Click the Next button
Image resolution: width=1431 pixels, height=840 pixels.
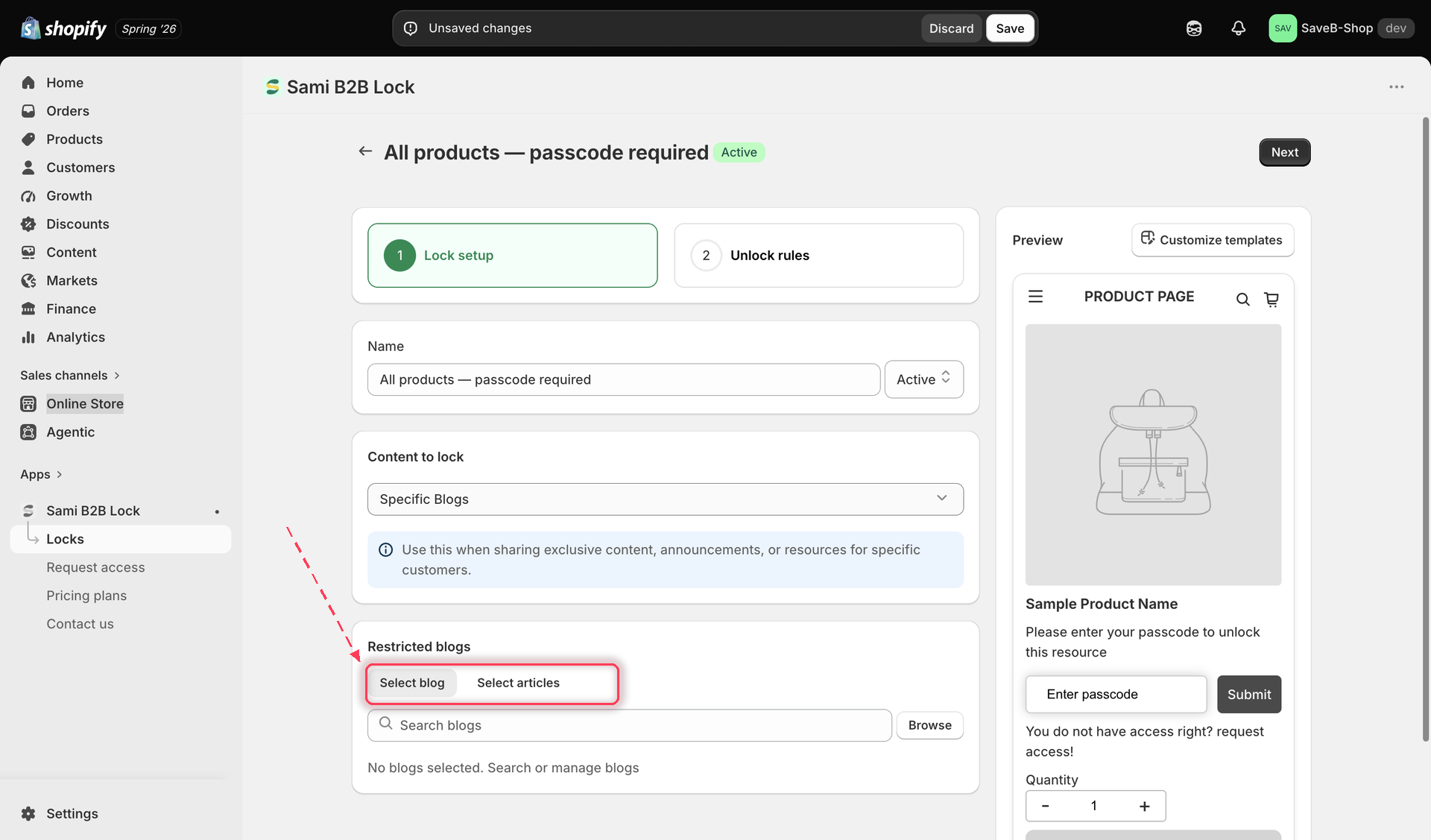(1284, 153)
